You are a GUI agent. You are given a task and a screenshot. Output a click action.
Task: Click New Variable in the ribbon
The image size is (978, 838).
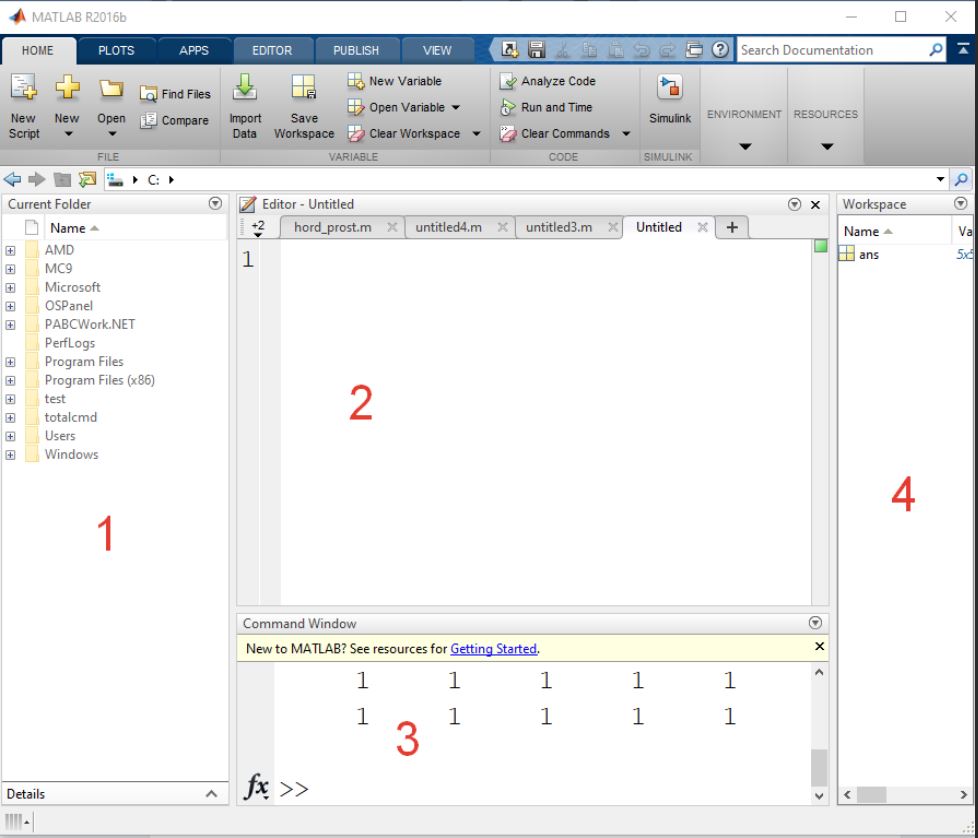(x=394, y=81)
